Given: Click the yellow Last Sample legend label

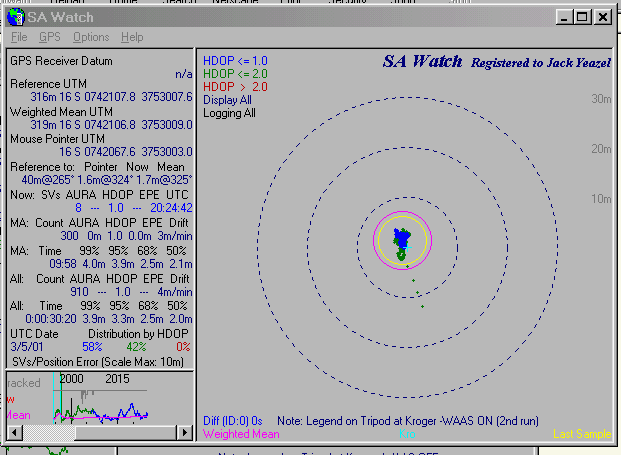Looking at the screenshot, I should click(581, 434).
